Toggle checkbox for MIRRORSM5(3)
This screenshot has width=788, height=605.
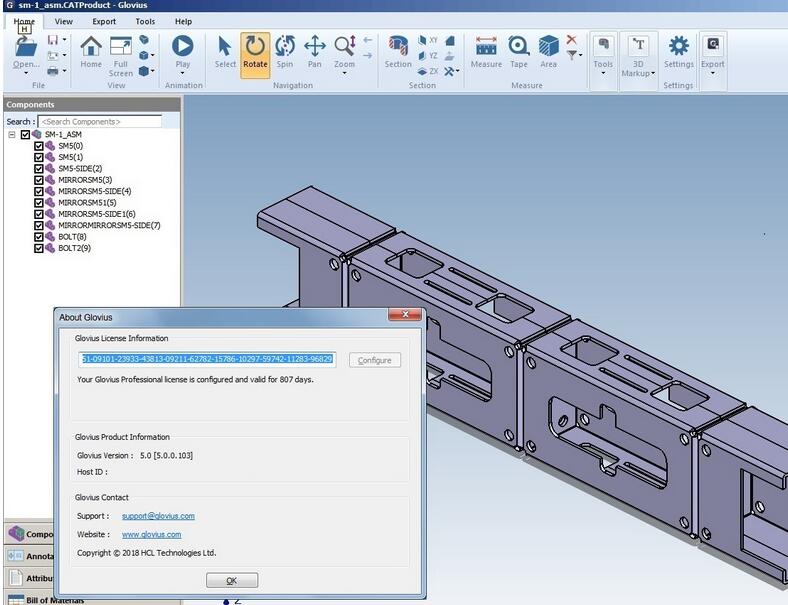[x=39, y=180]
